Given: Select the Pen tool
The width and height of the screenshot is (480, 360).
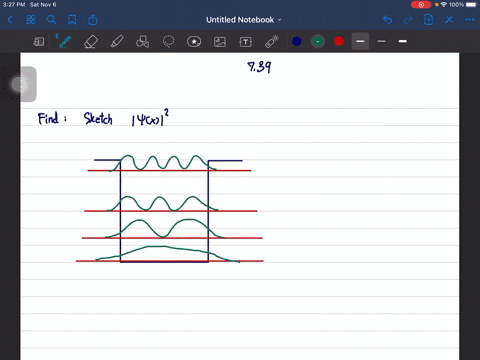Looking at the screenshot, I should pos(64,41).
